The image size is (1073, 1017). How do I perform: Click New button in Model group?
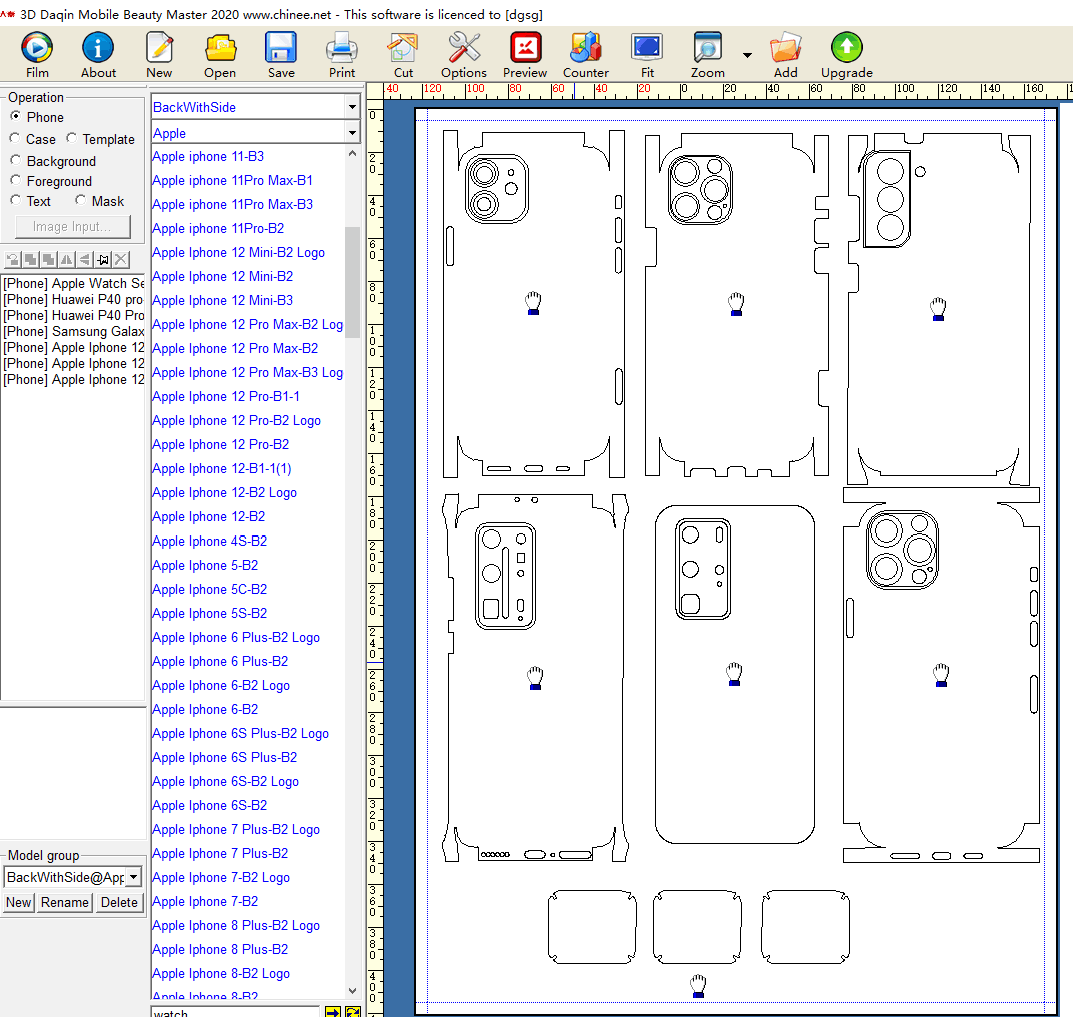point(18,902)
